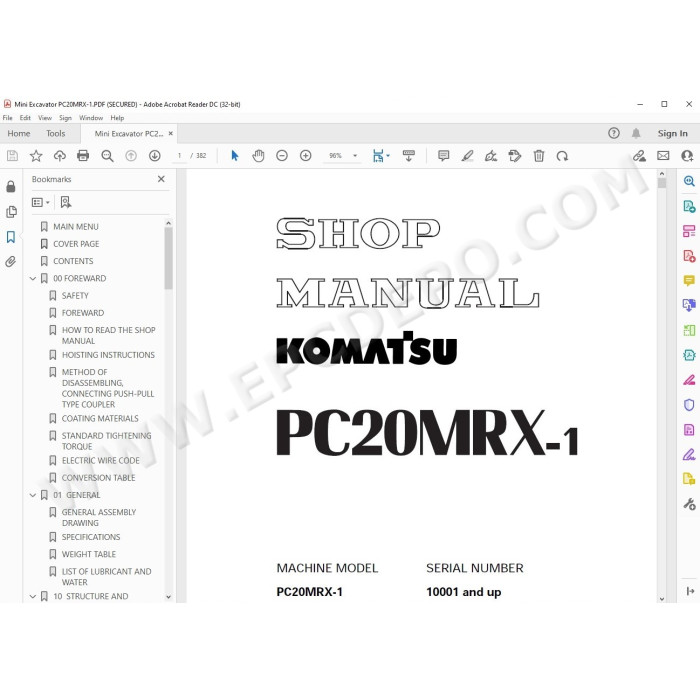Viewport: 700px width, 700px height.
Task: Share a link to the file
Action: tap(639, 156)
